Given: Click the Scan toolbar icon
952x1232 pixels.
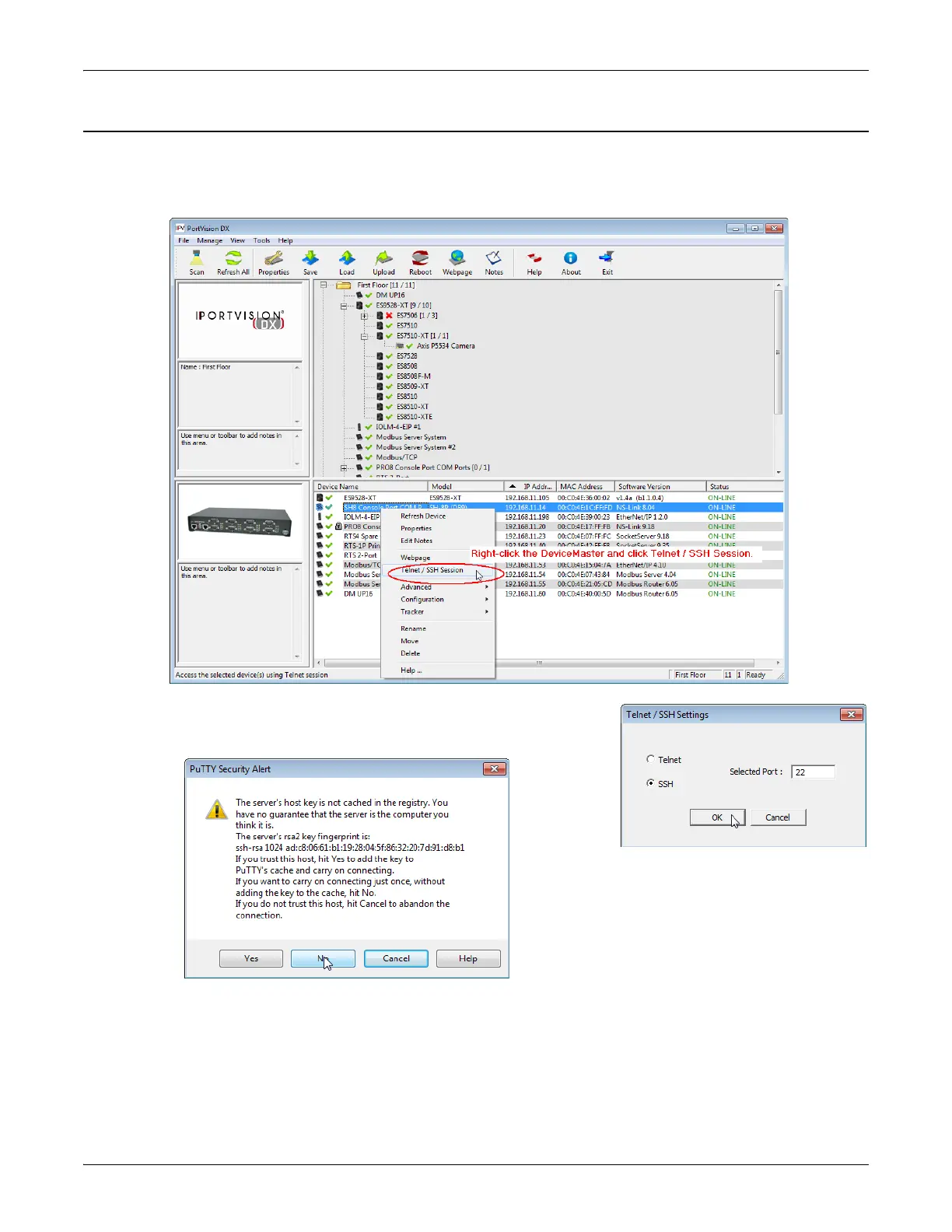Looking at the screenshot, I should [x=197, y=257].
